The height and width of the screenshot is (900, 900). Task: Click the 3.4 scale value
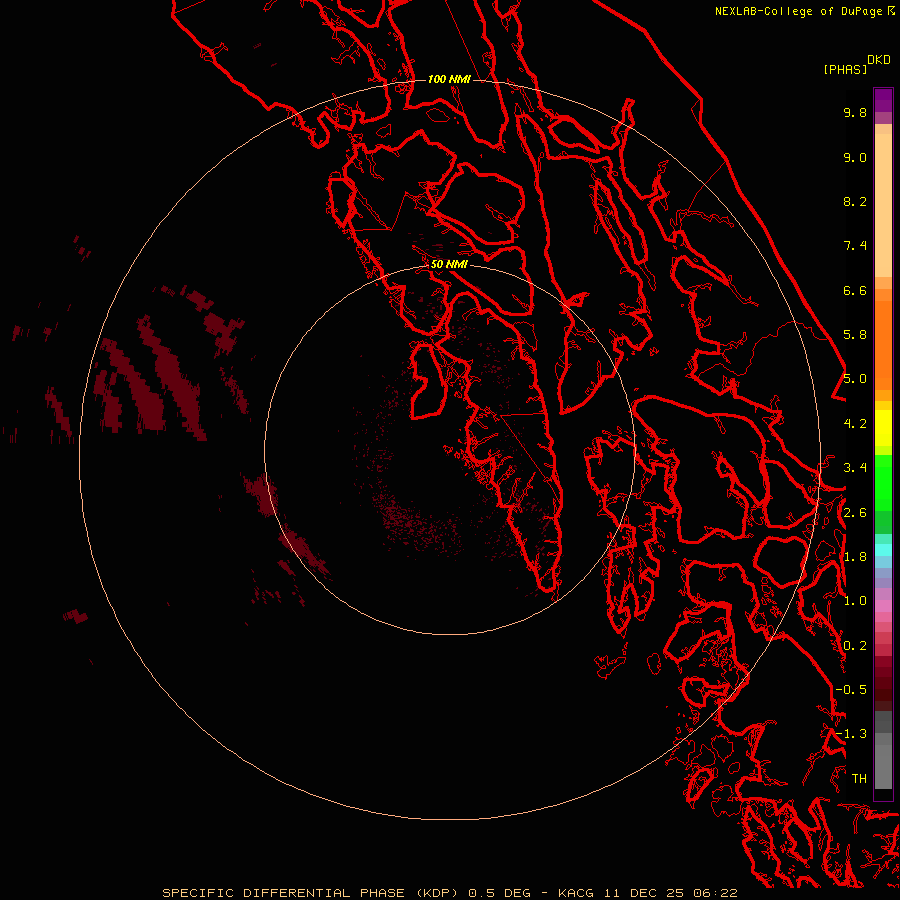[x=855, y=468]
